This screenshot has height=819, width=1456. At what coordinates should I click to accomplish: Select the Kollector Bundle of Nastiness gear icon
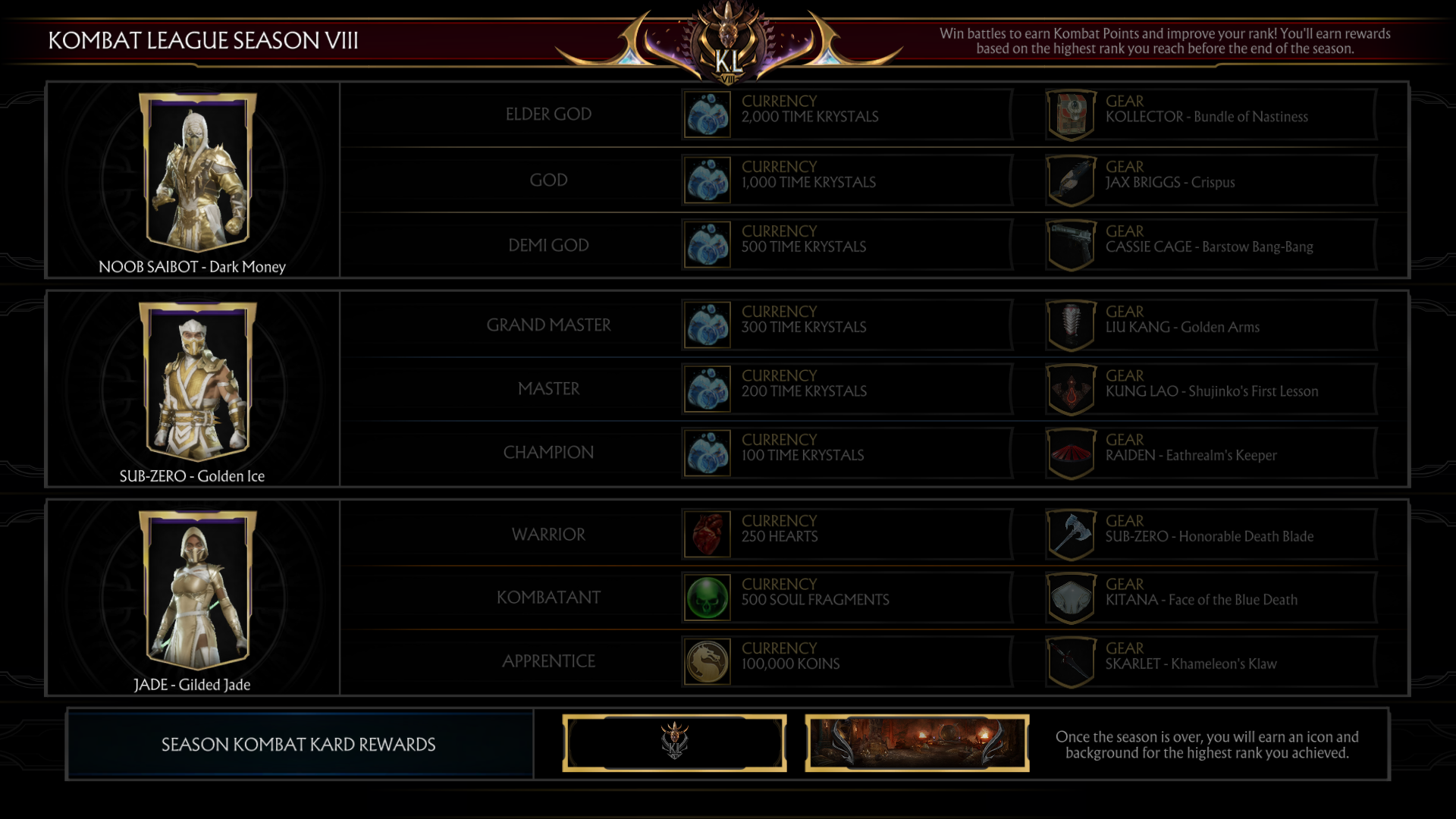[x=1071, y=115]
